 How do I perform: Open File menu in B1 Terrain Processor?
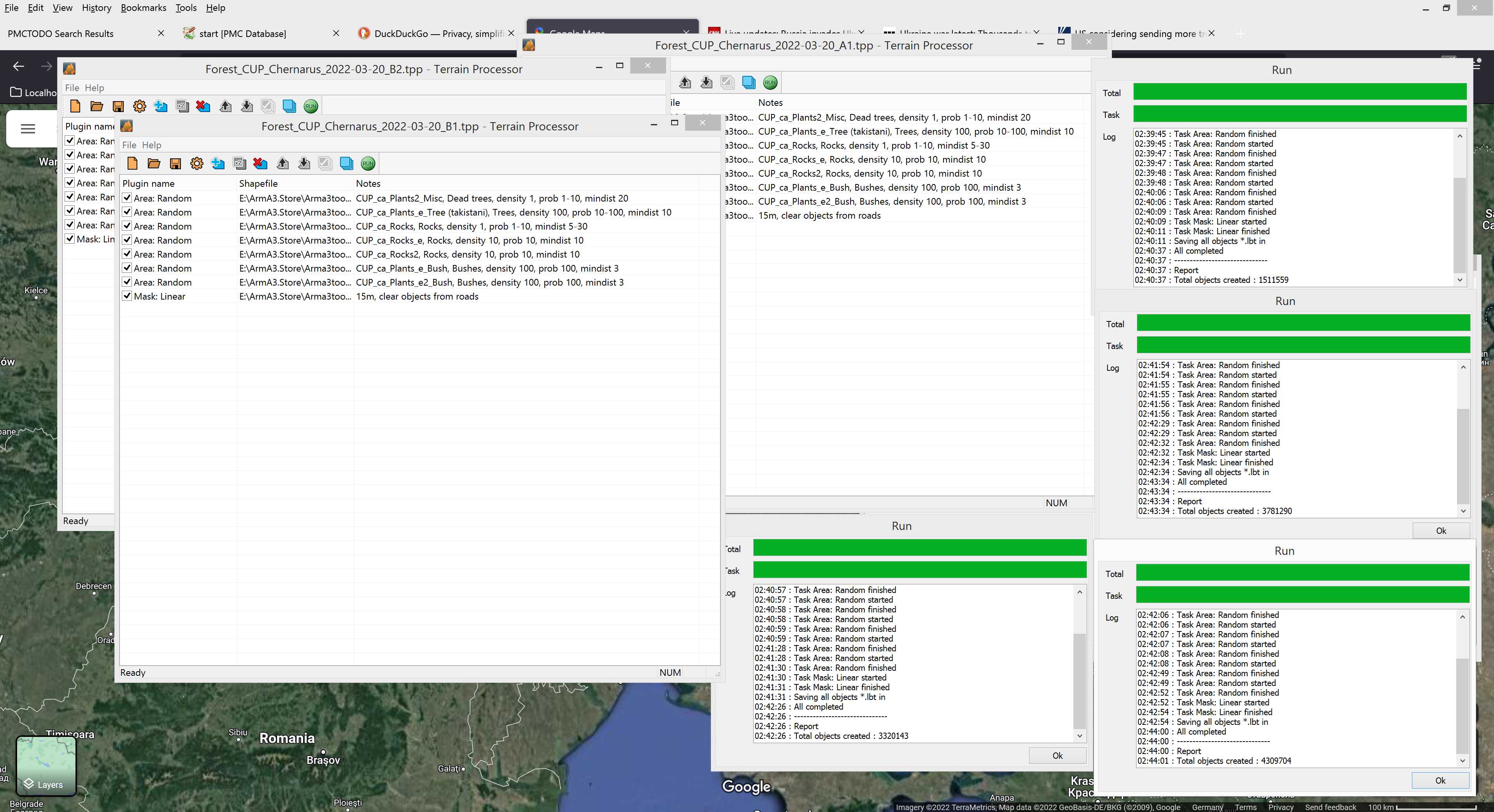pos(129,145)
